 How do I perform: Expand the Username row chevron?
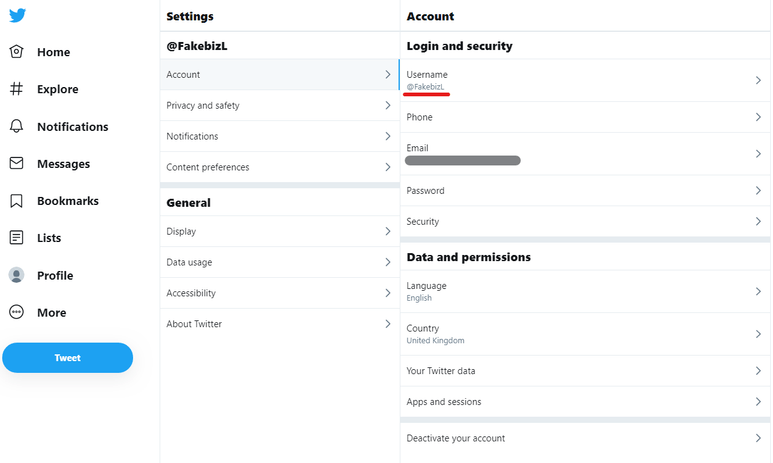[x=758, y=80]
